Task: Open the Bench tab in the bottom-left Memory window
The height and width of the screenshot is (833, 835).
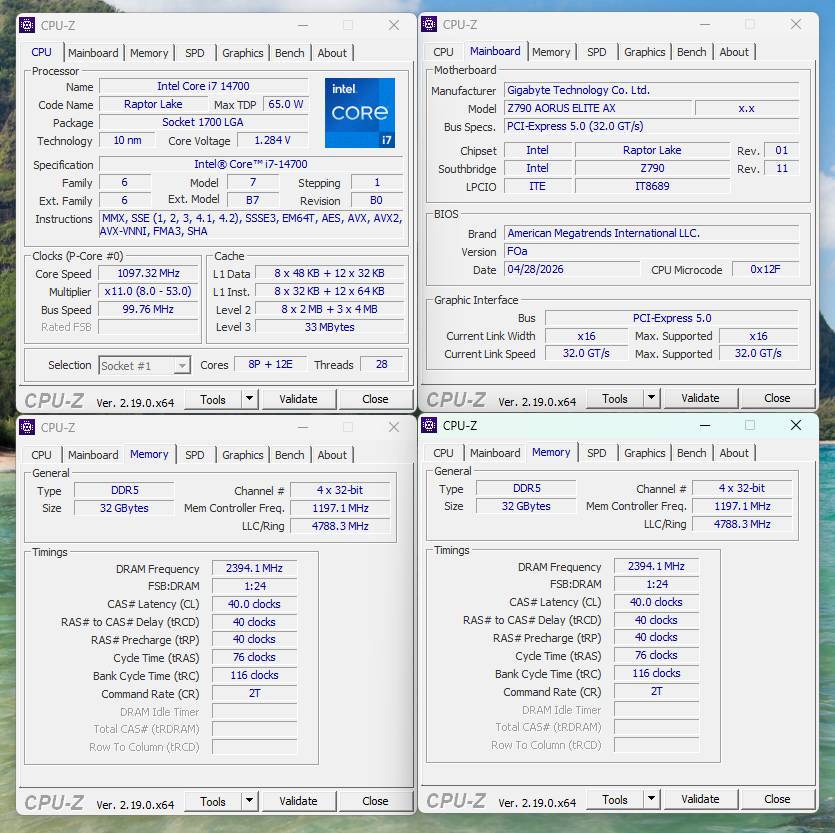Action: 290,455
